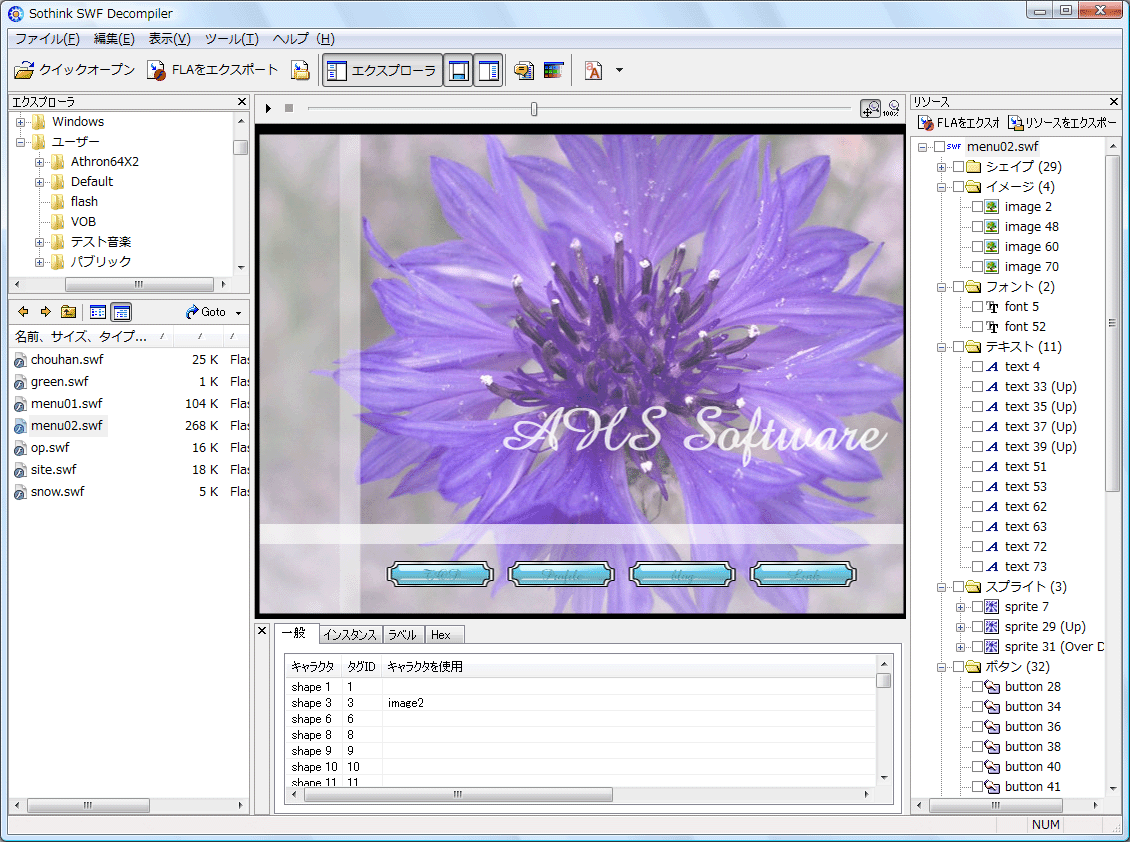Image resolution: width=1130 pixels, height=842 pixels.
Task: Expand the sprite 29 (Up) node
Action: (x=961, y=627)
